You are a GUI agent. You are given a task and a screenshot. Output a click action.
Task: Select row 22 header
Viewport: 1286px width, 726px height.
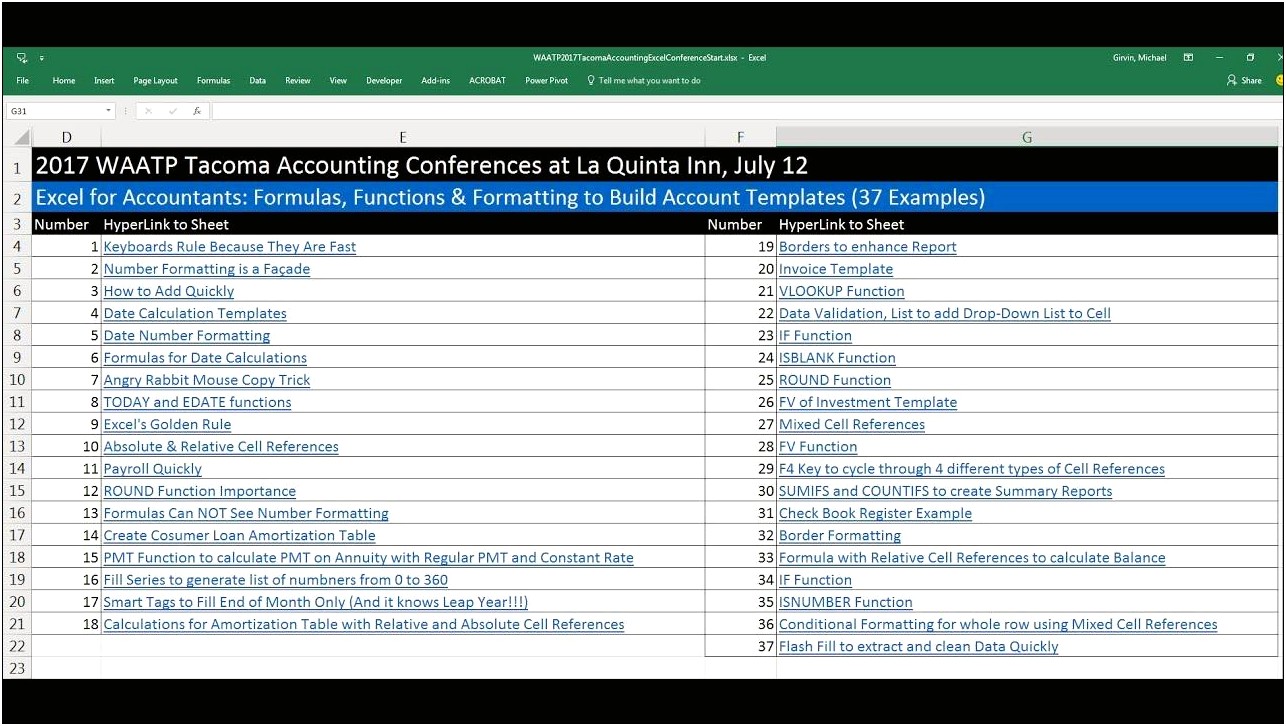17,646
